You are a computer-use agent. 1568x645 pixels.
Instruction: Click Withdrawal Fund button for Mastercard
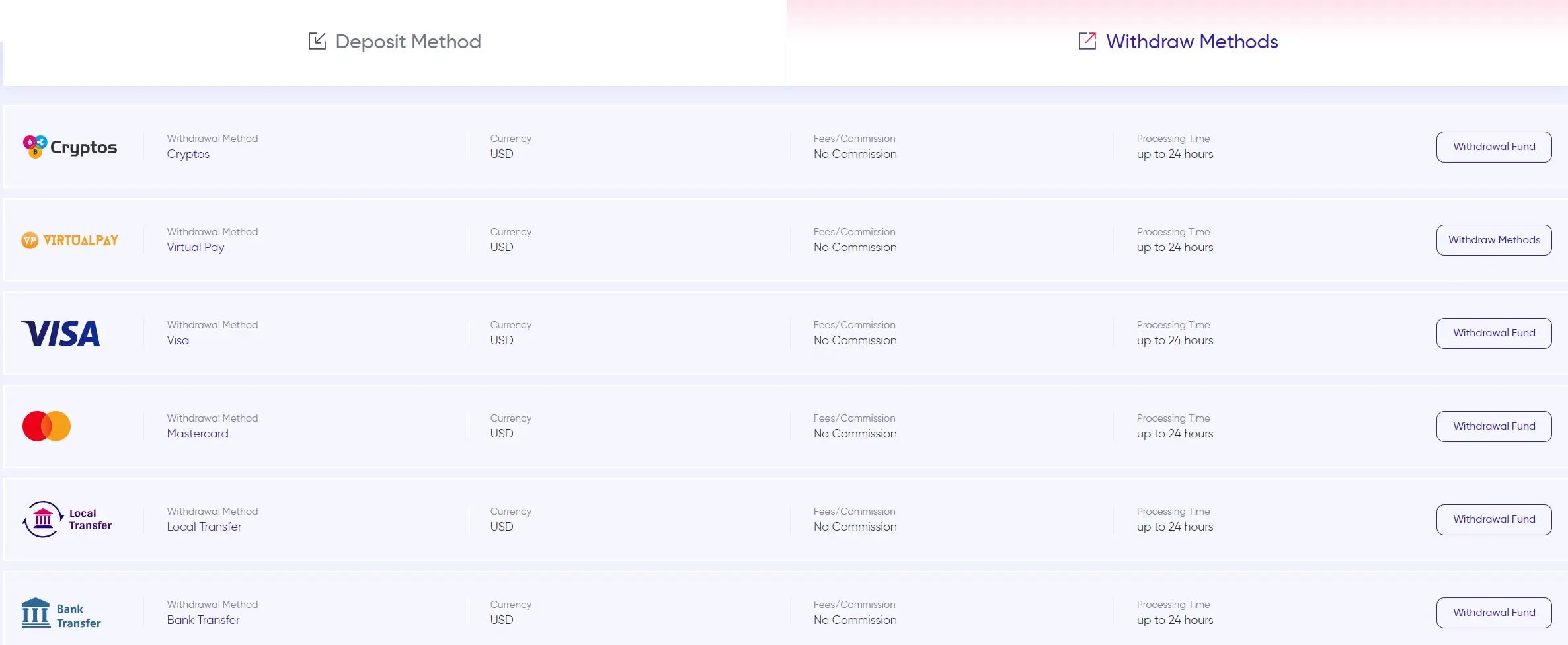pos(1494,426)
